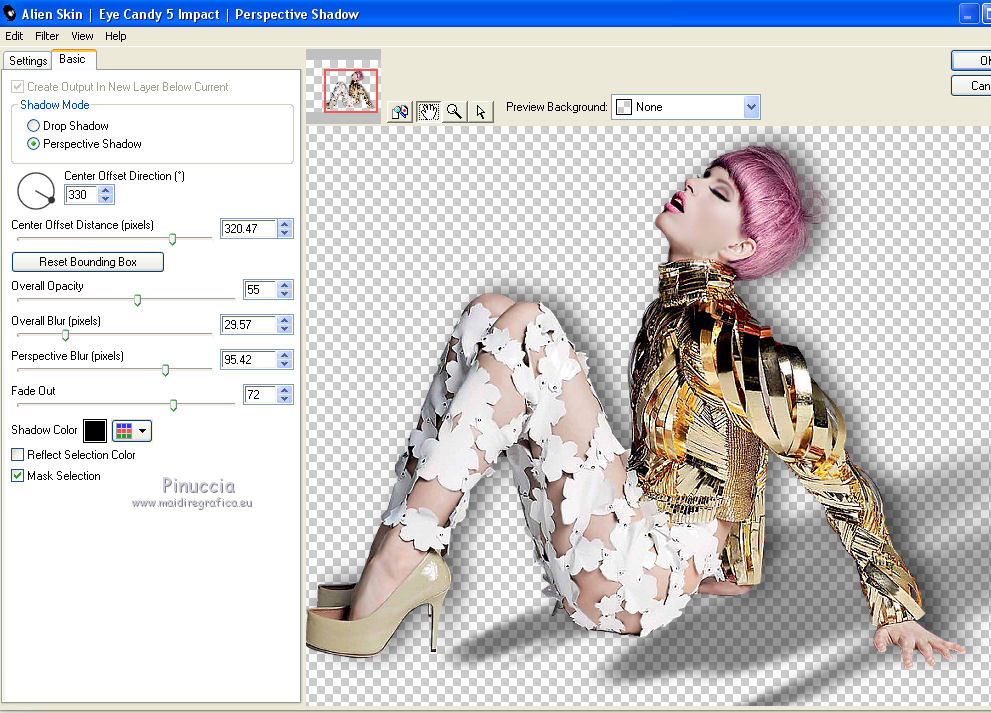Open Preview Background dropdown
Screen dimensions: 991x713
click(751, 107)
